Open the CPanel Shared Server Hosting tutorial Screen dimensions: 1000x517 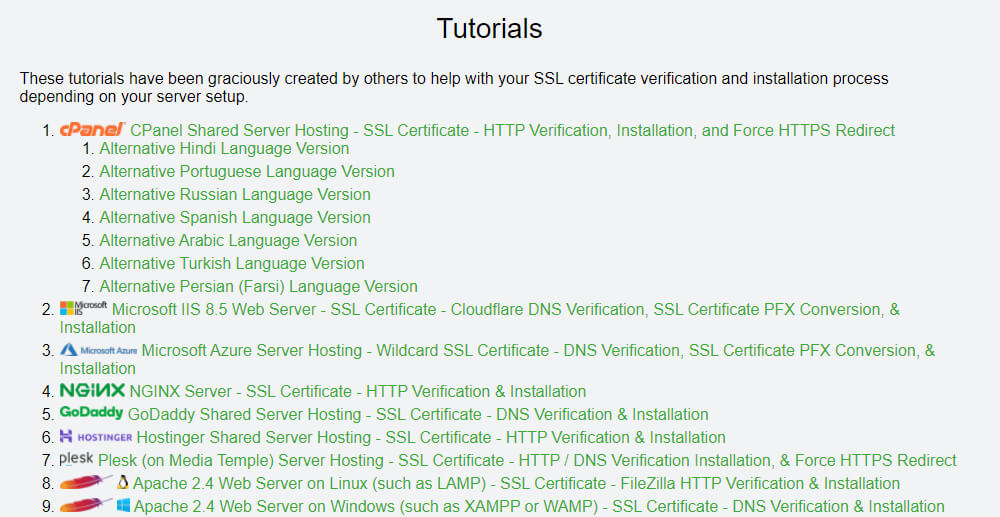(512, 131)
